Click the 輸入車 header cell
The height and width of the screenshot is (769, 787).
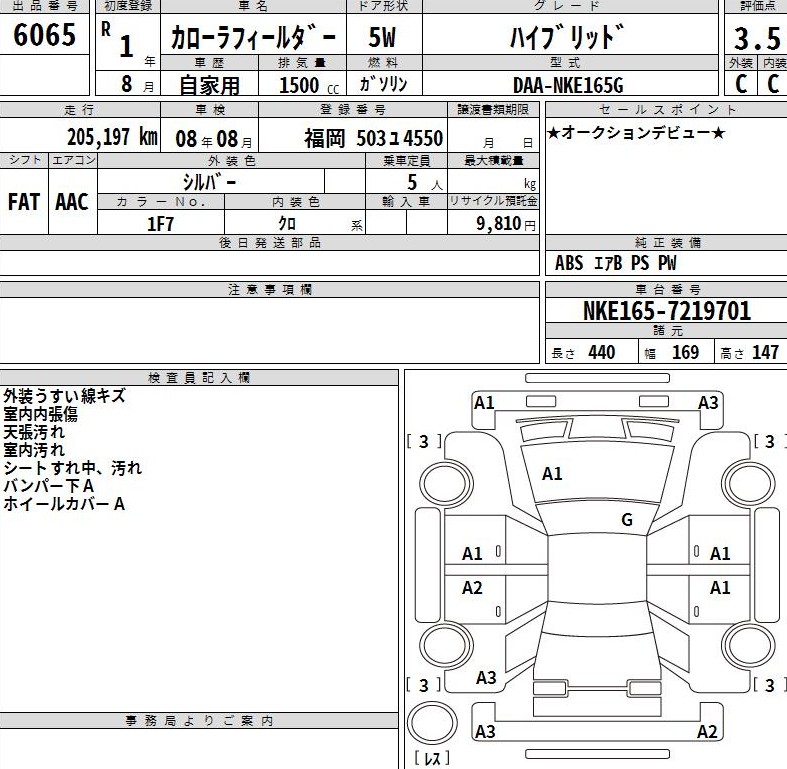pyautogui.click(x=407, y=202)
